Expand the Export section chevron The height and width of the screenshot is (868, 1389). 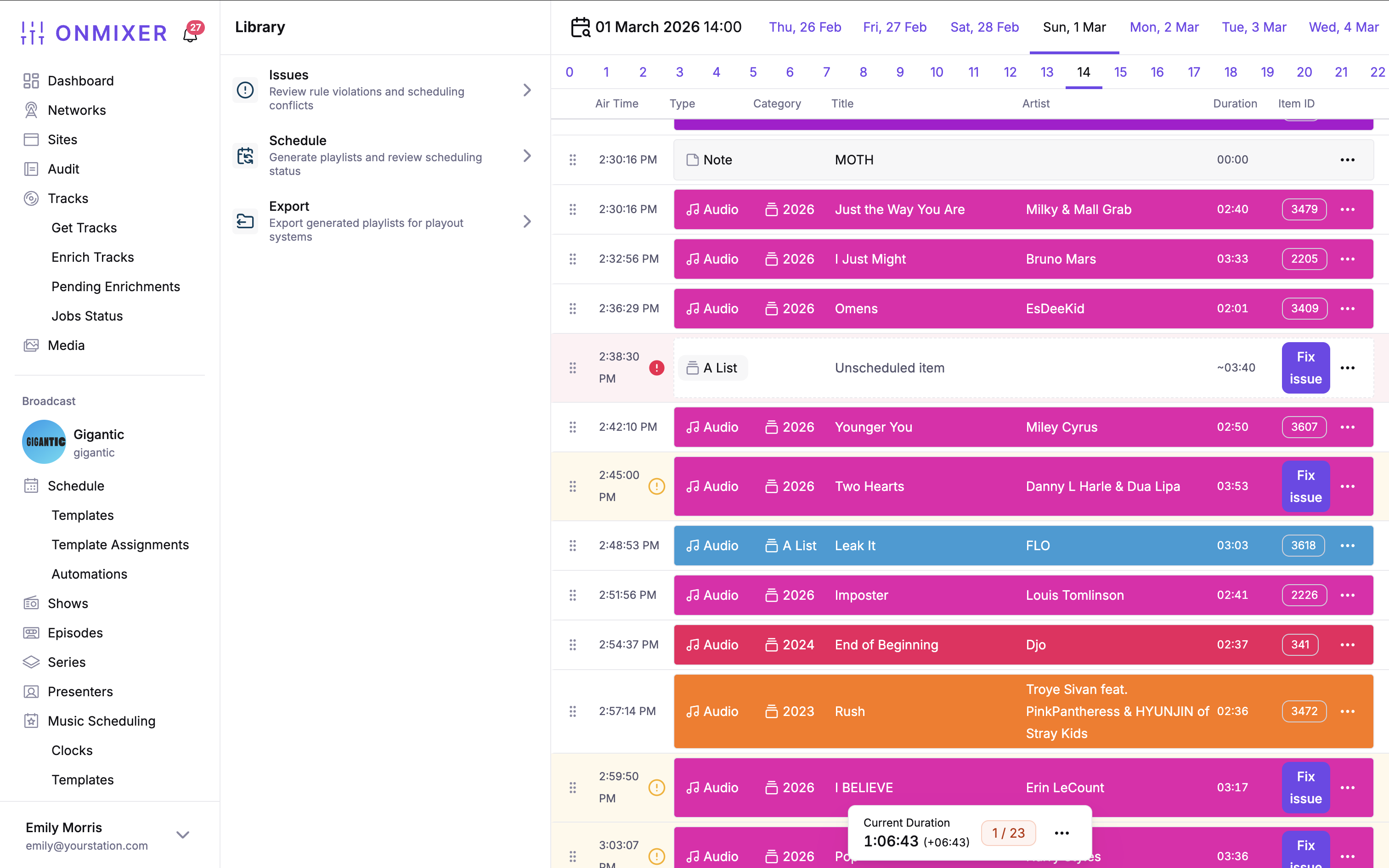pos(527,221)
